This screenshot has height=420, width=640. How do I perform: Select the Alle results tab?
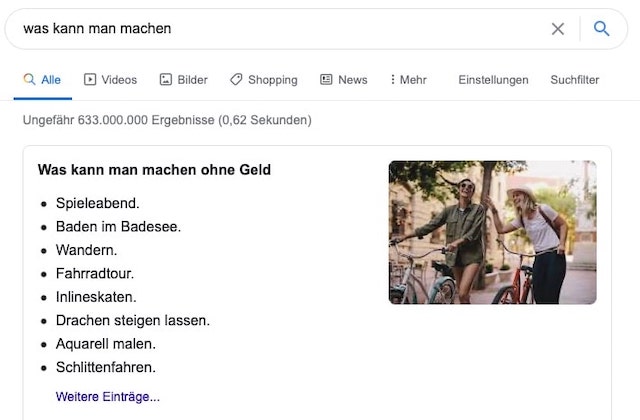(x=50, y=80)
